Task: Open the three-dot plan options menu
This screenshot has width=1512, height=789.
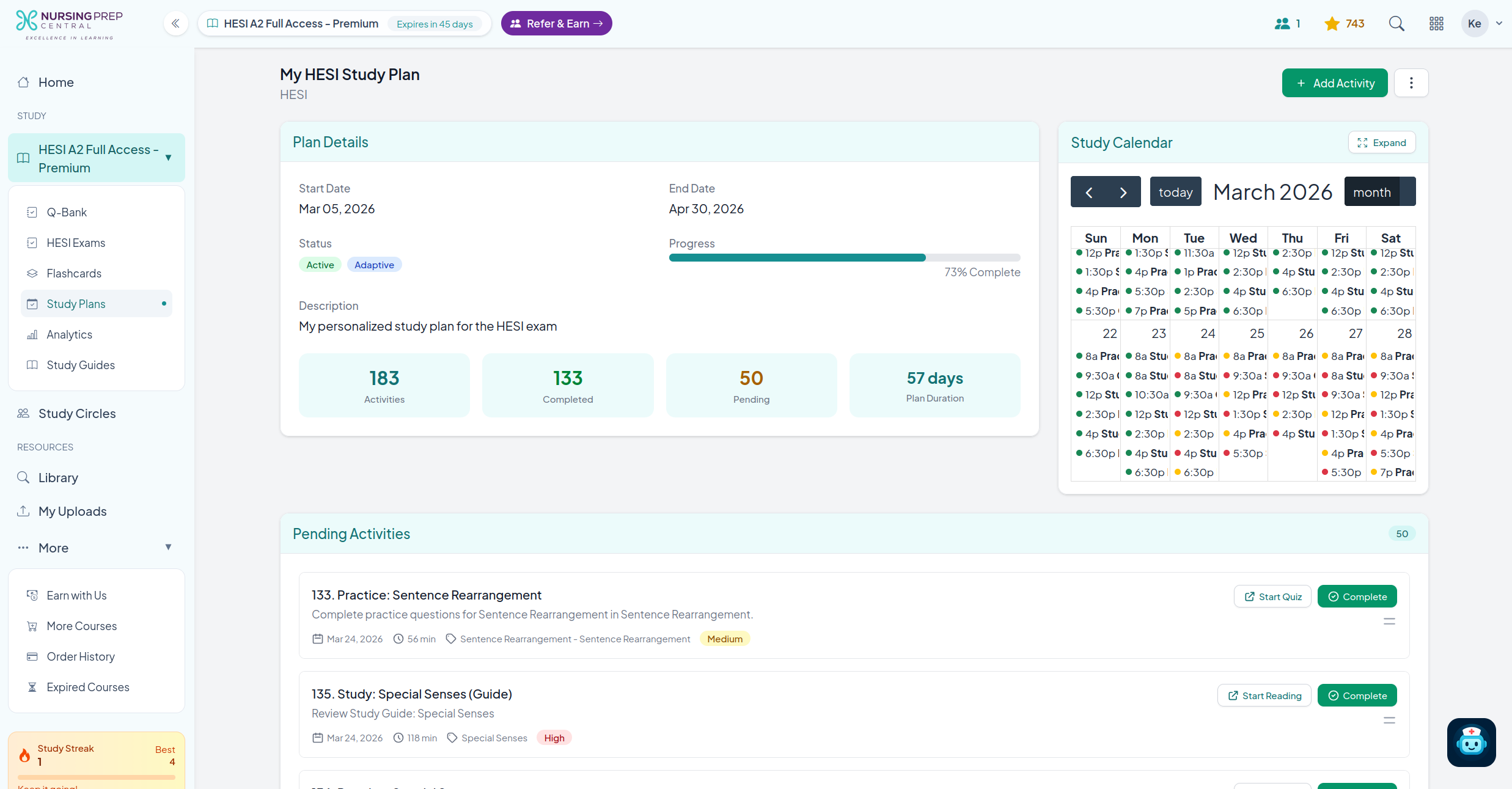Action: pos(1411,83)
